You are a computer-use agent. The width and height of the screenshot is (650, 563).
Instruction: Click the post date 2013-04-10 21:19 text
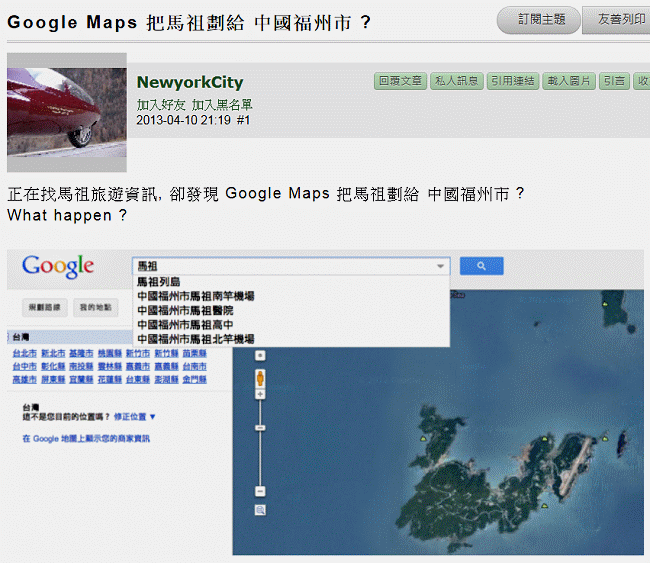pos(184,120)
